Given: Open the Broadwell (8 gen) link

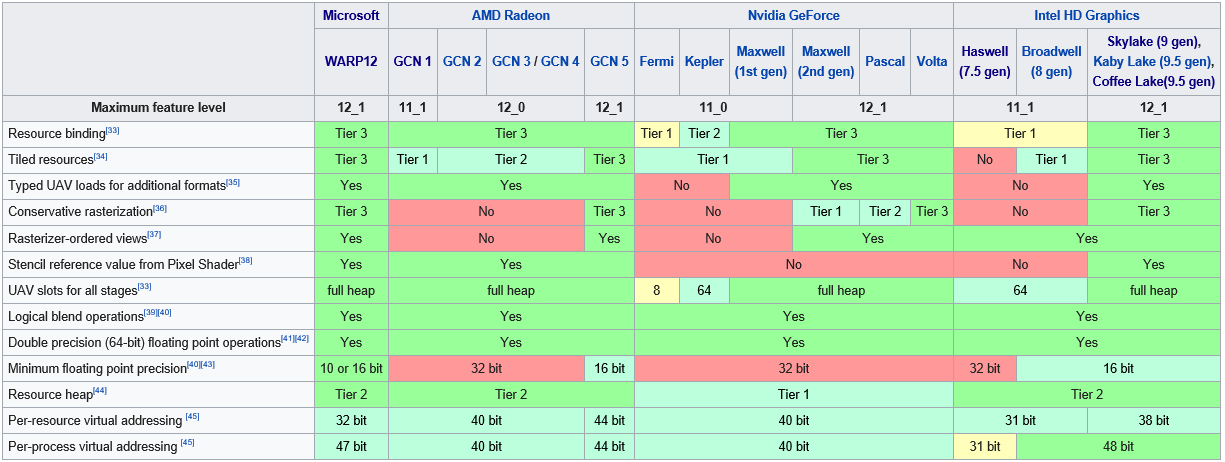Looking at the screenshot, I should 1052,61.
